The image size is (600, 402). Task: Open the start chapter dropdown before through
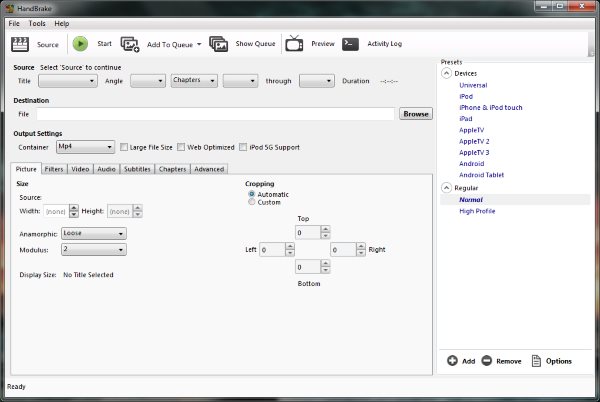[240, 81]
